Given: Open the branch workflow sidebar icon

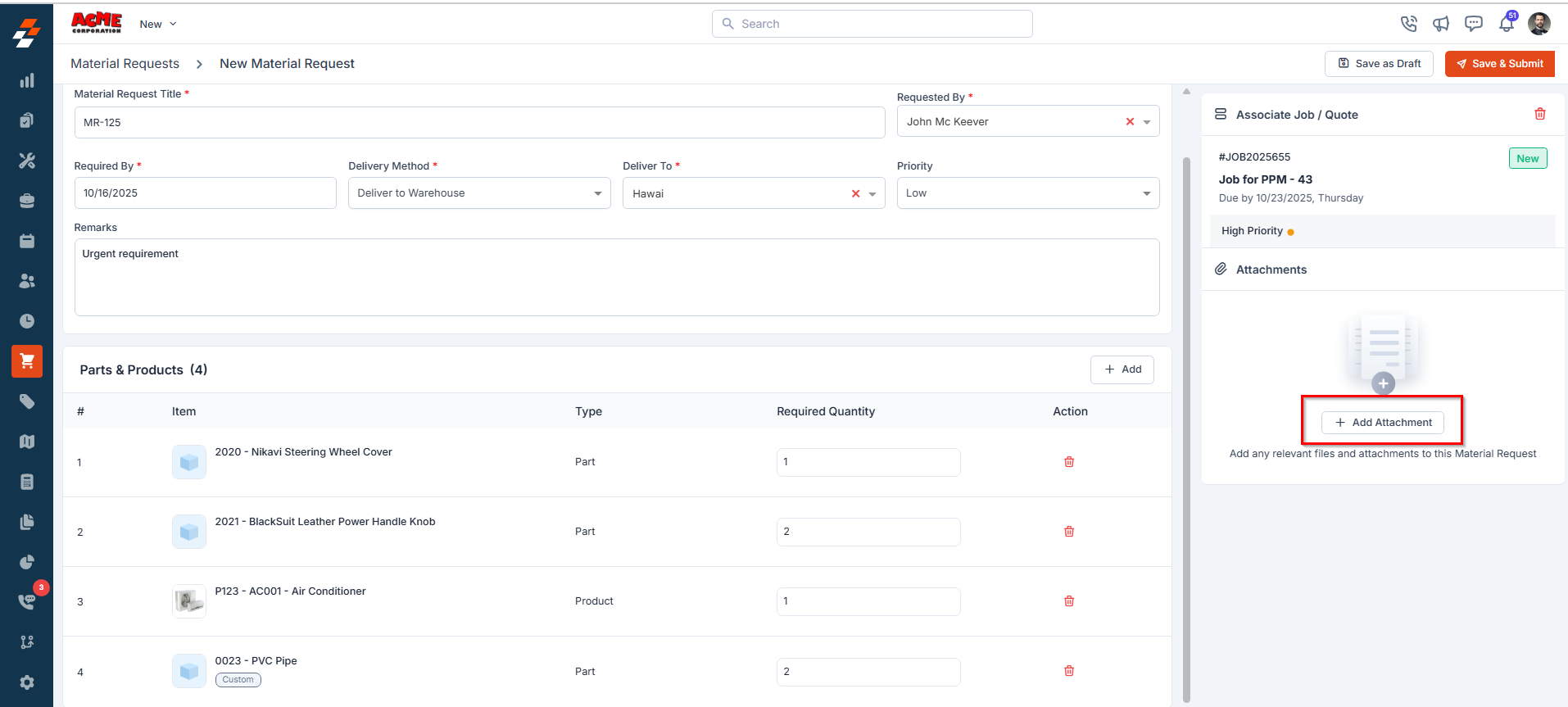Looking at the screenshot, I should 27,642.
